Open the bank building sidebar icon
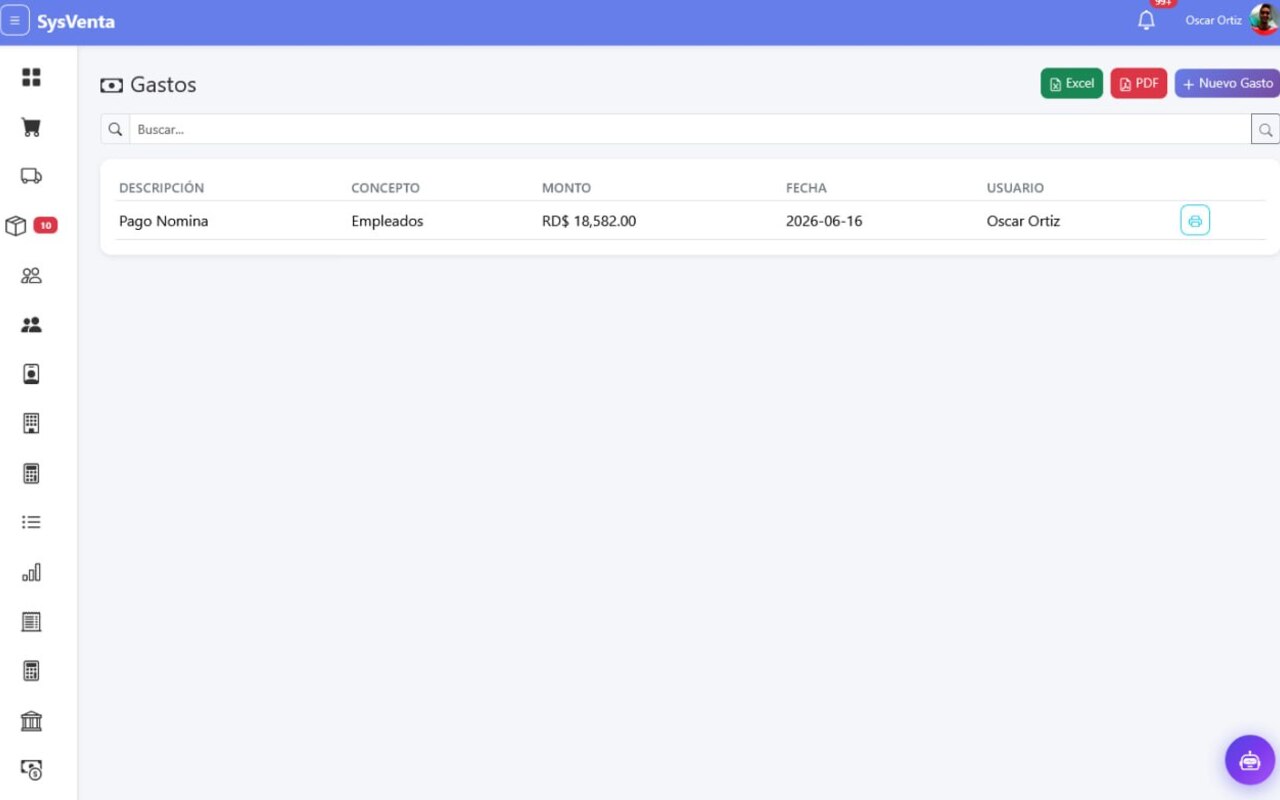The width and height of the screenshot is (1280, 800). pos(31,721)
